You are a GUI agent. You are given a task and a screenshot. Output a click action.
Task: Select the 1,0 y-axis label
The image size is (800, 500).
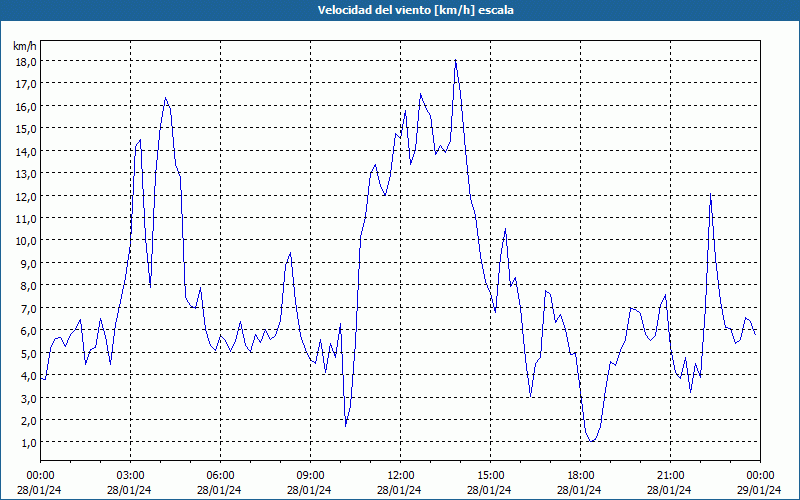(30, 443)
